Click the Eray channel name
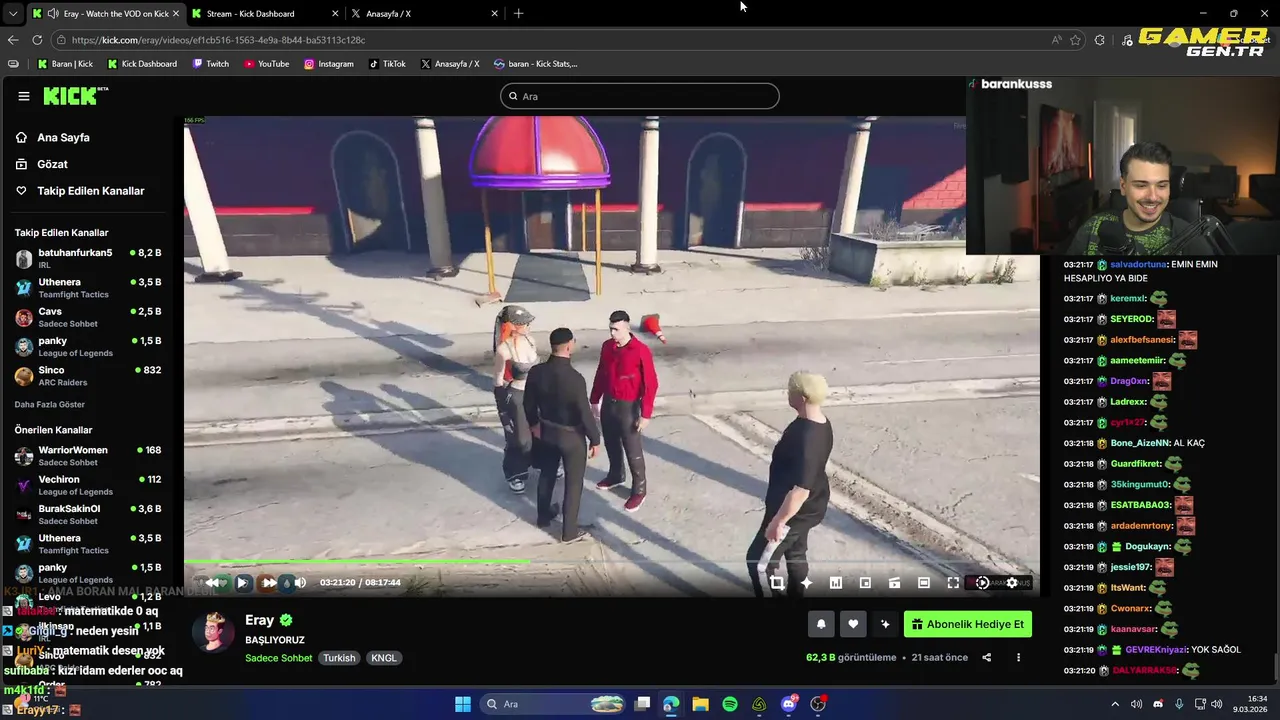This screenshot has width=1280, height=720. coord(259,620)
